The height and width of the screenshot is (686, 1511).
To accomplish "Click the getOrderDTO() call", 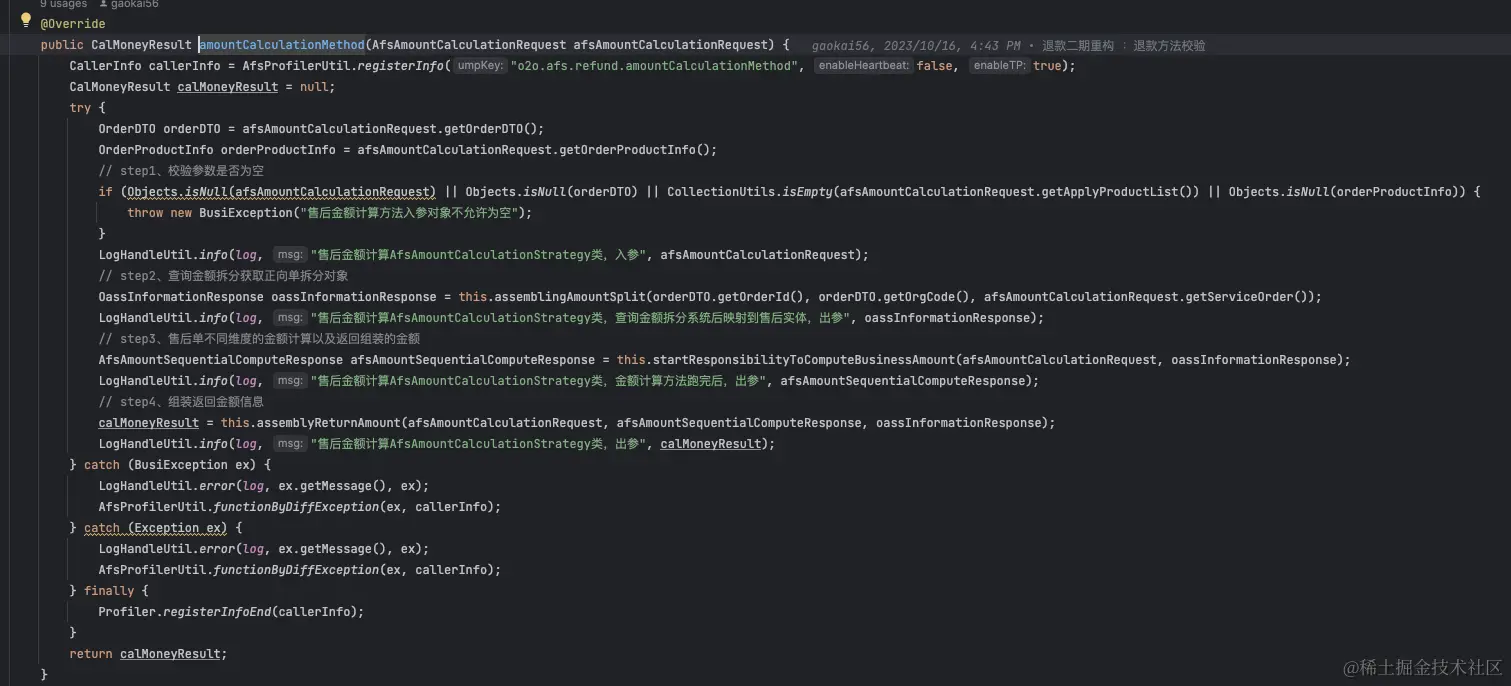I will pyautogui.click(x=492, y=129).
